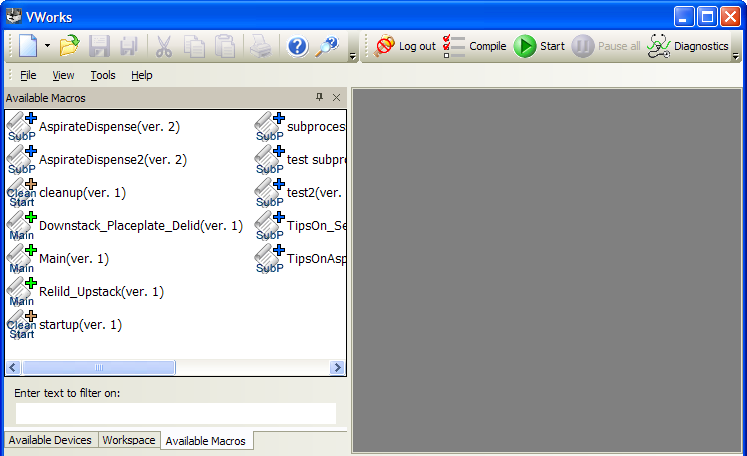
Task: Select the AspirateDispense2(ver. 2) macro icon
Action: click(x=22, y=159)
